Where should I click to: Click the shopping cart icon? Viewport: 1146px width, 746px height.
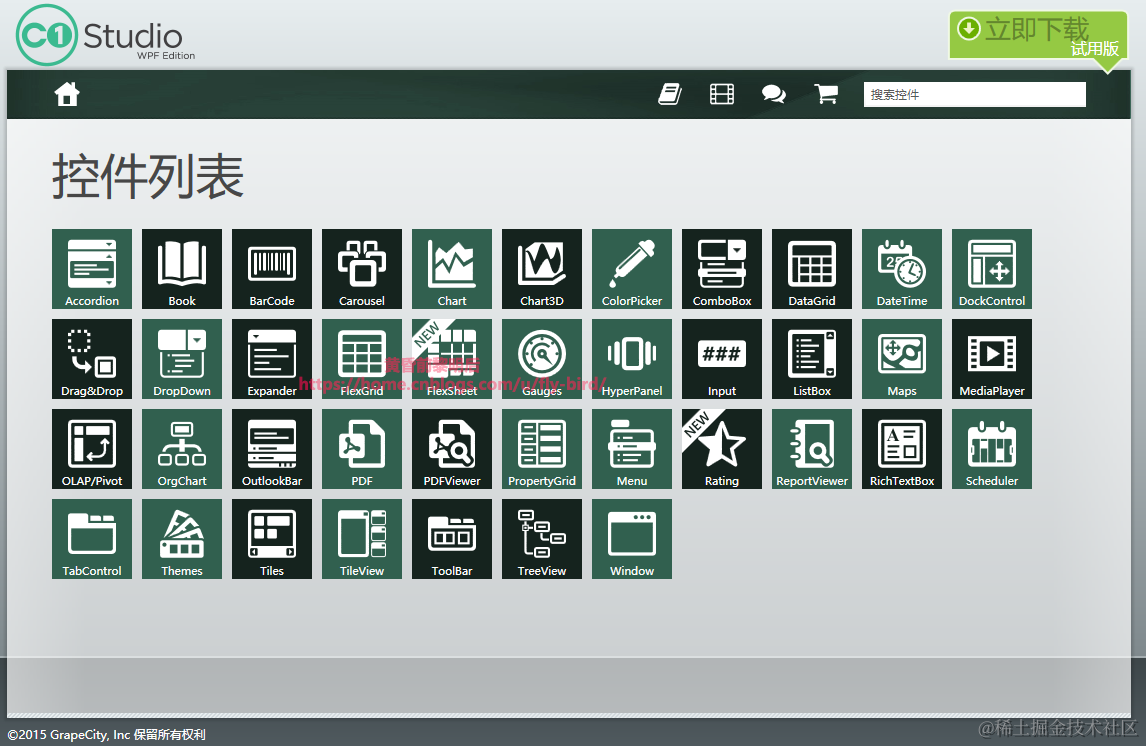pyautogui.click(x=827, y=94)
